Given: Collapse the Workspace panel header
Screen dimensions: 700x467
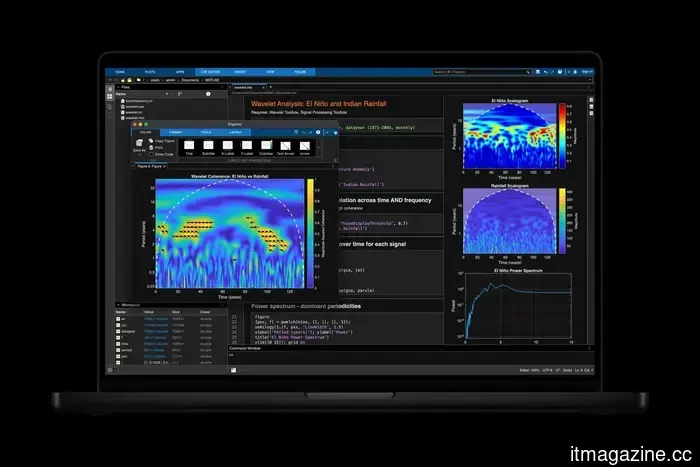Looking at the screenshot, I should point(118,304).
